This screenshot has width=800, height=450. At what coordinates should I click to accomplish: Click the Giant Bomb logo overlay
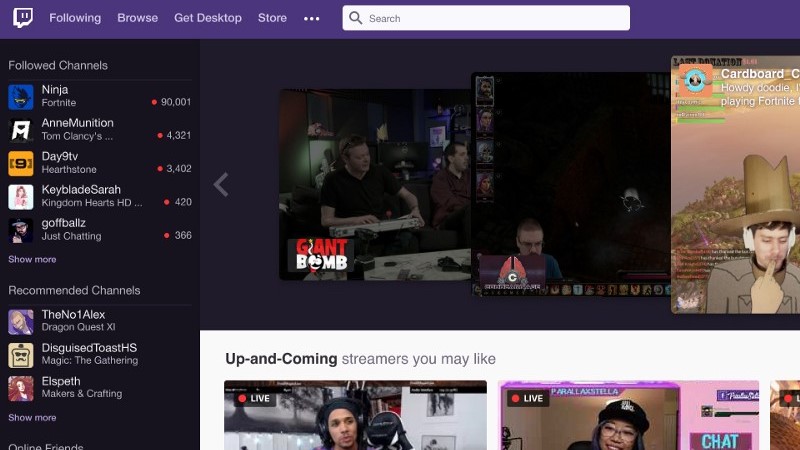[x=321, y=255]
